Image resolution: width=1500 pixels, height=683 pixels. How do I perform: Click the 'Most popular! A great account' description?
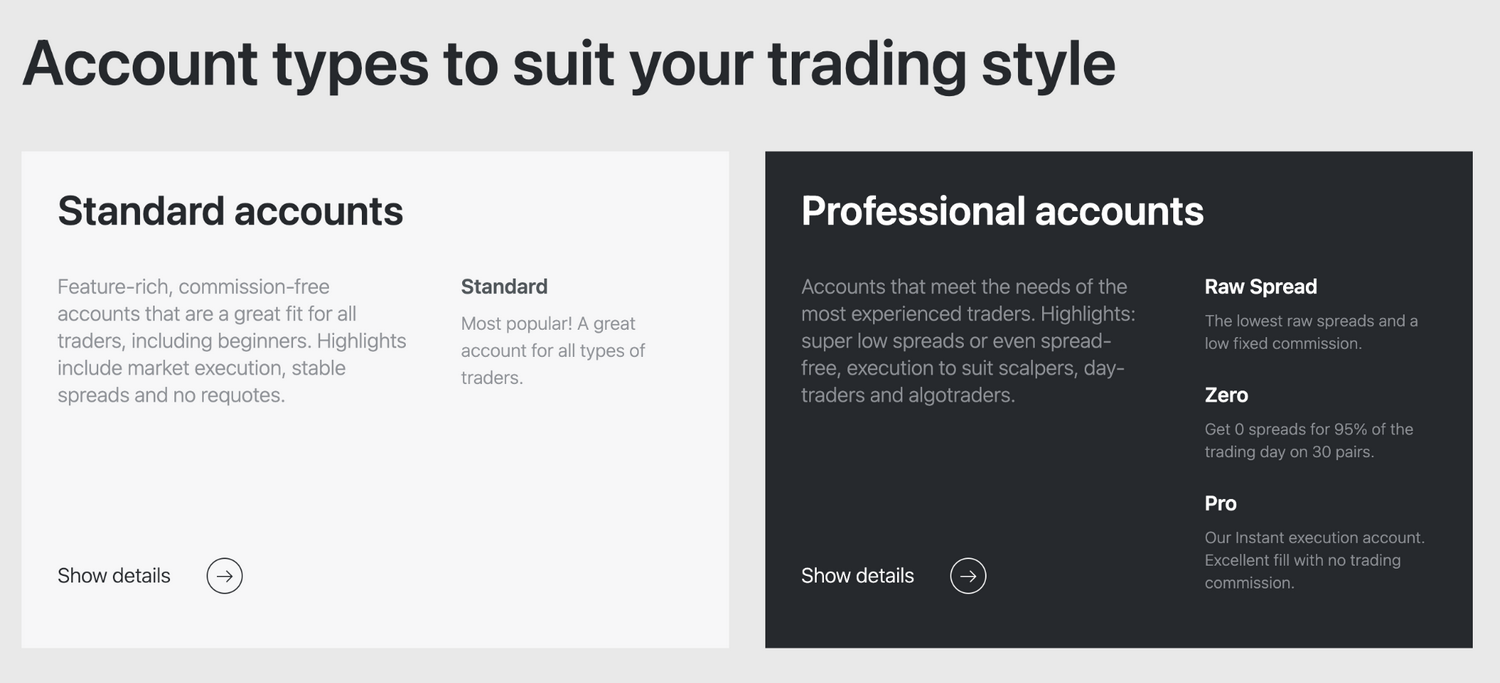click(553, 351)
